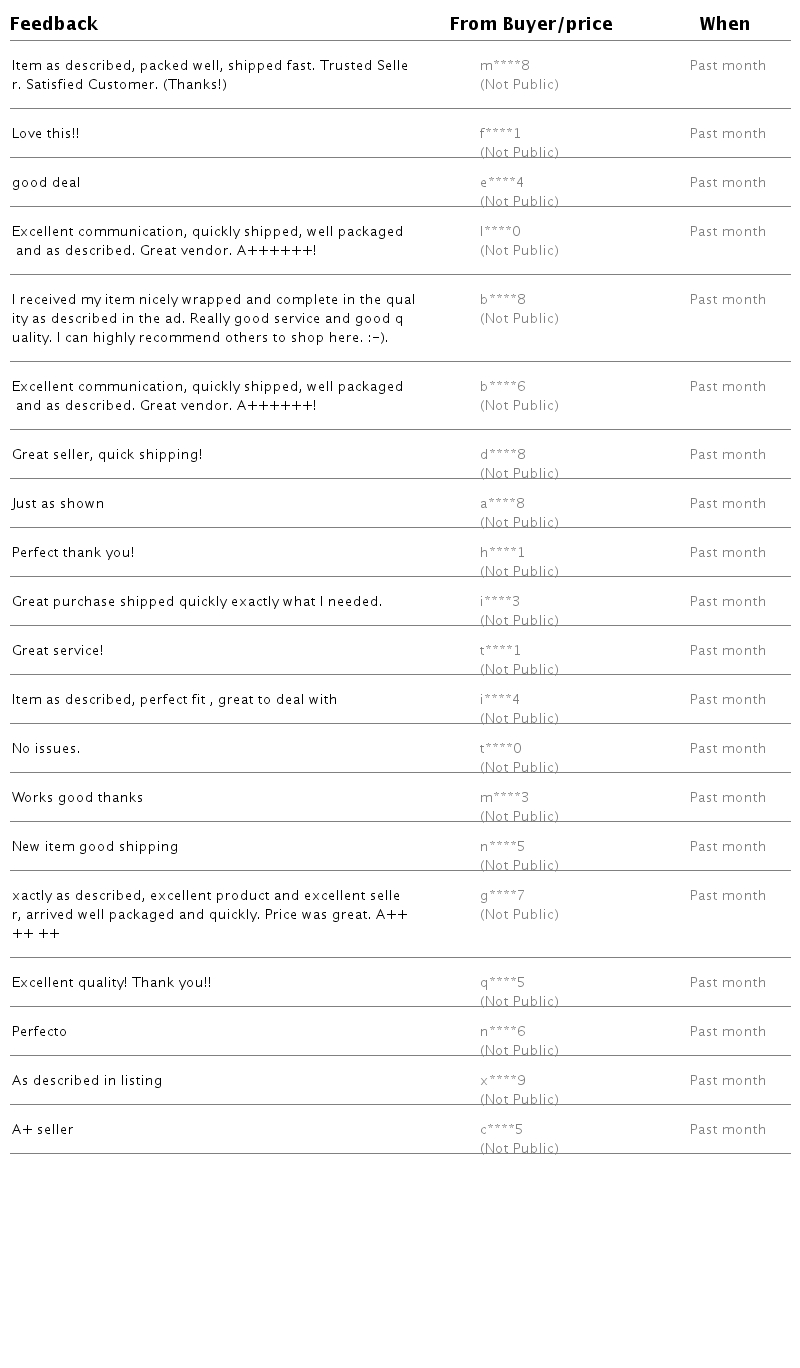The width and height of the screenshot is (800, 1368).
Task: Click the 'good deal' feedback text
Action: [46, 183]
